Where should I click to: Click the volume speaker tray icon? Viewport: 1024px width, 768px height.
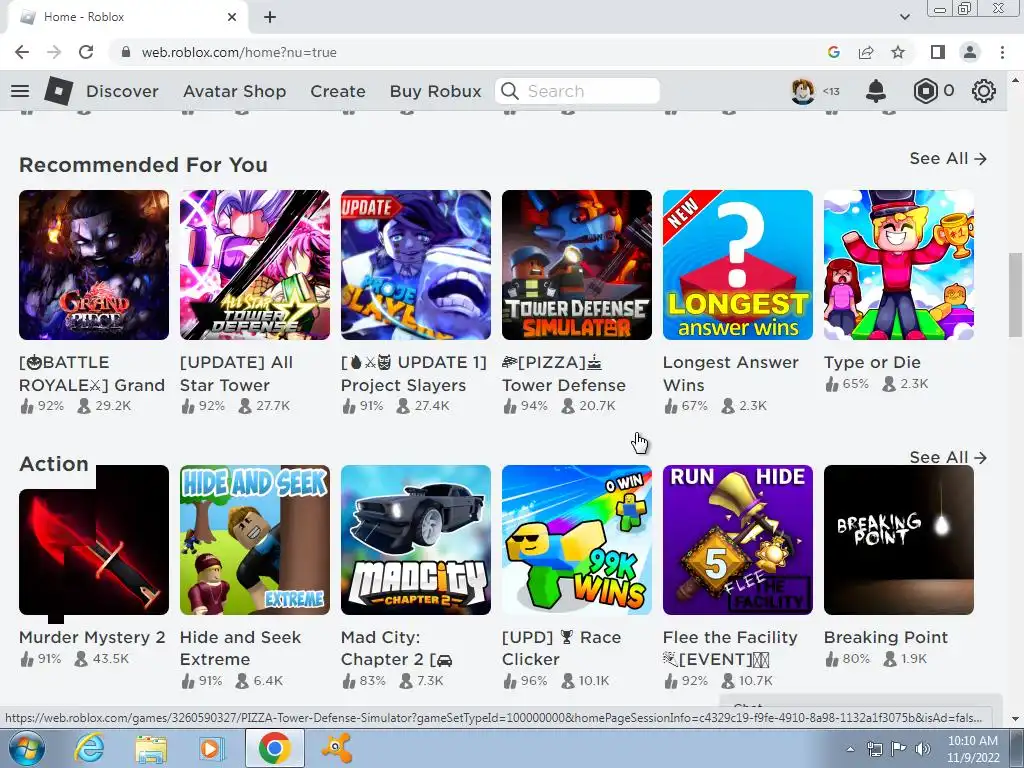click(922, 749)
